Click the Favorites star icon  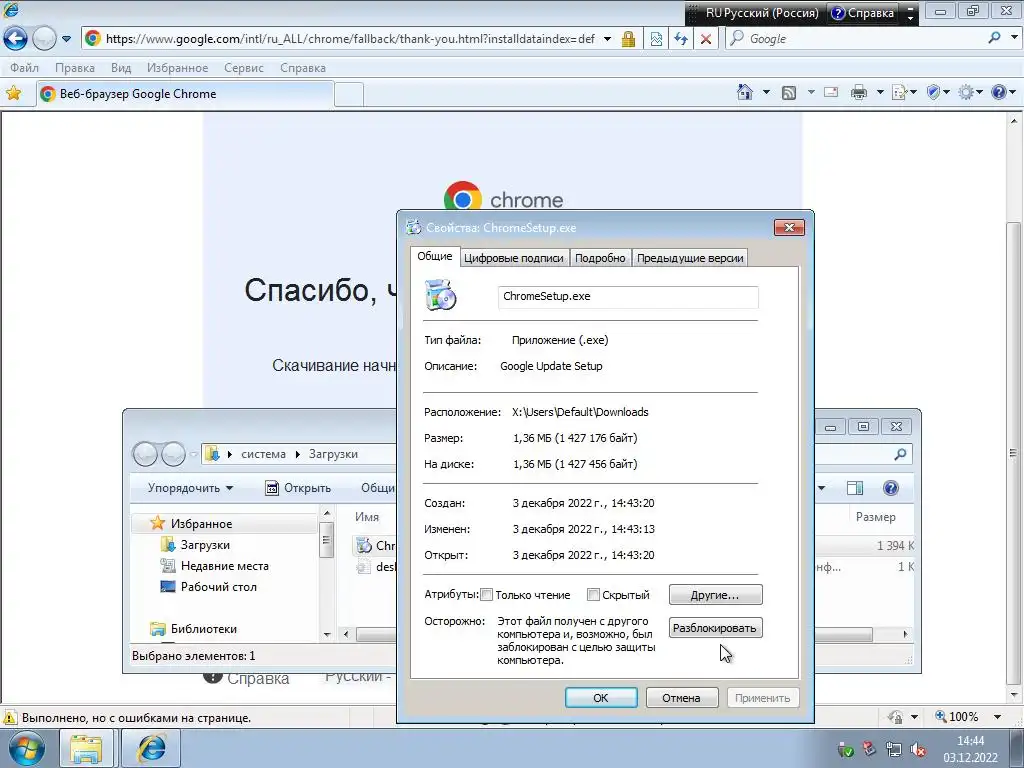(x=13, y=93)
